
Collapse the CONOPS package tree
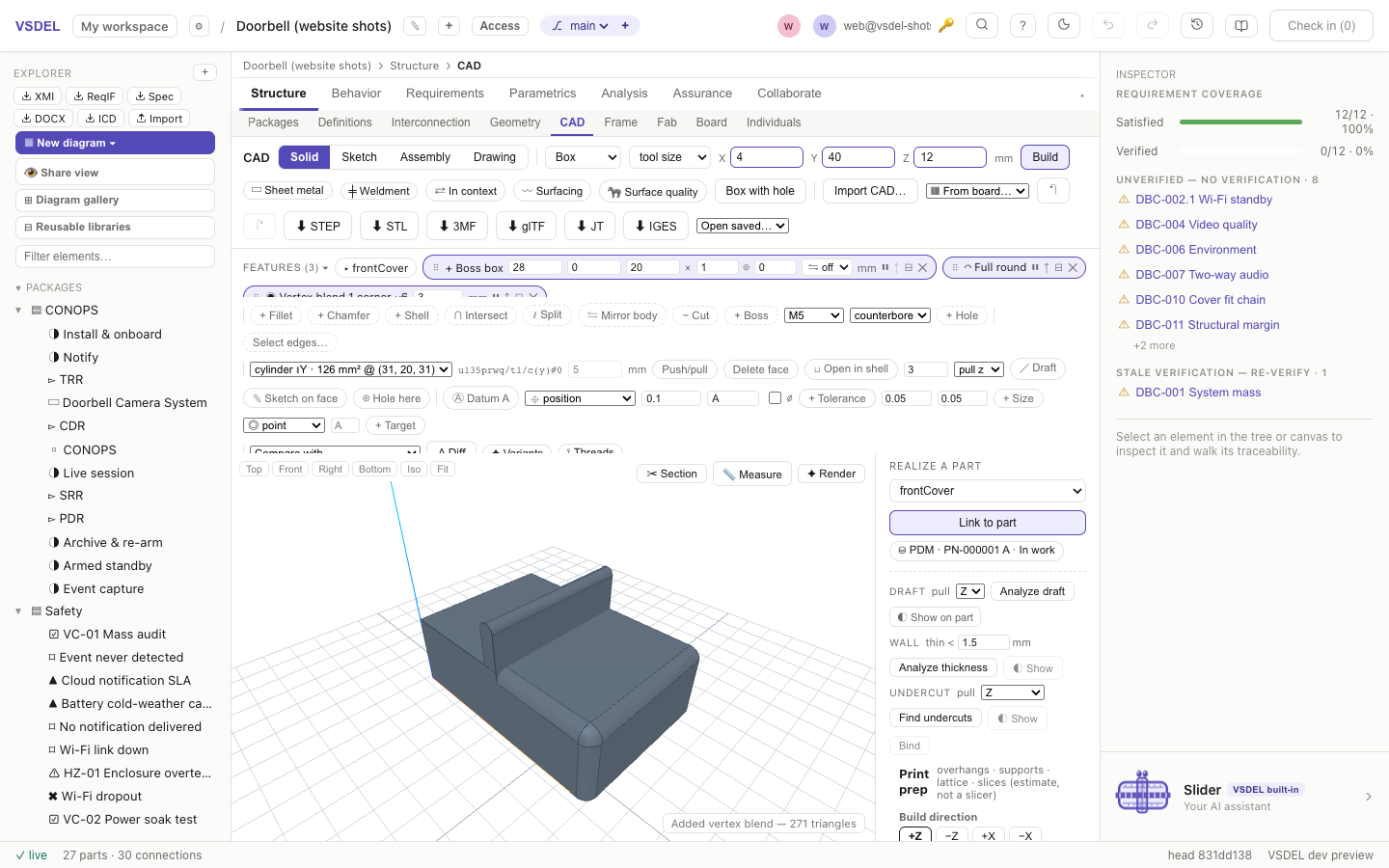pyautogui.click(x=18, y=311)
